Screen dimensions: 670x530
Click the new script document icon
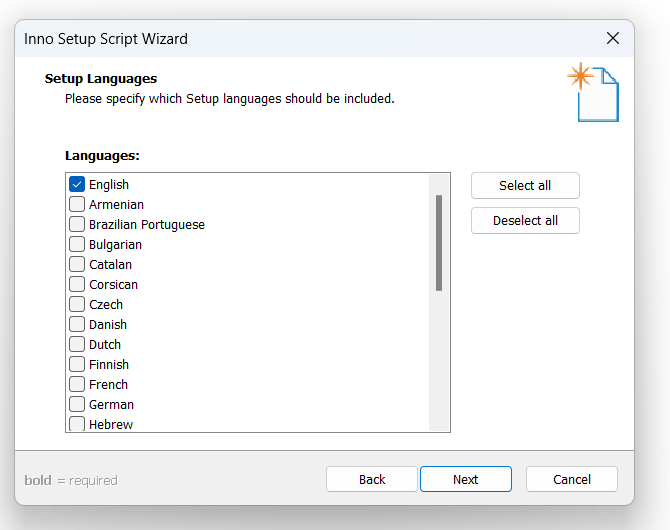pos(594,92)
